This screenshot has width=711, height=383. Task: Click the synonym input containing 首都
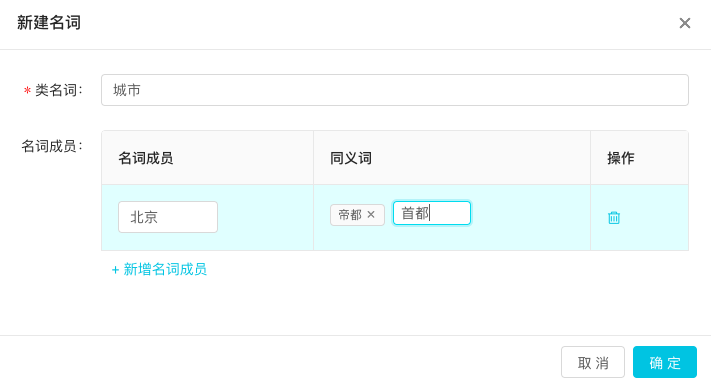[x=432, y=213]
